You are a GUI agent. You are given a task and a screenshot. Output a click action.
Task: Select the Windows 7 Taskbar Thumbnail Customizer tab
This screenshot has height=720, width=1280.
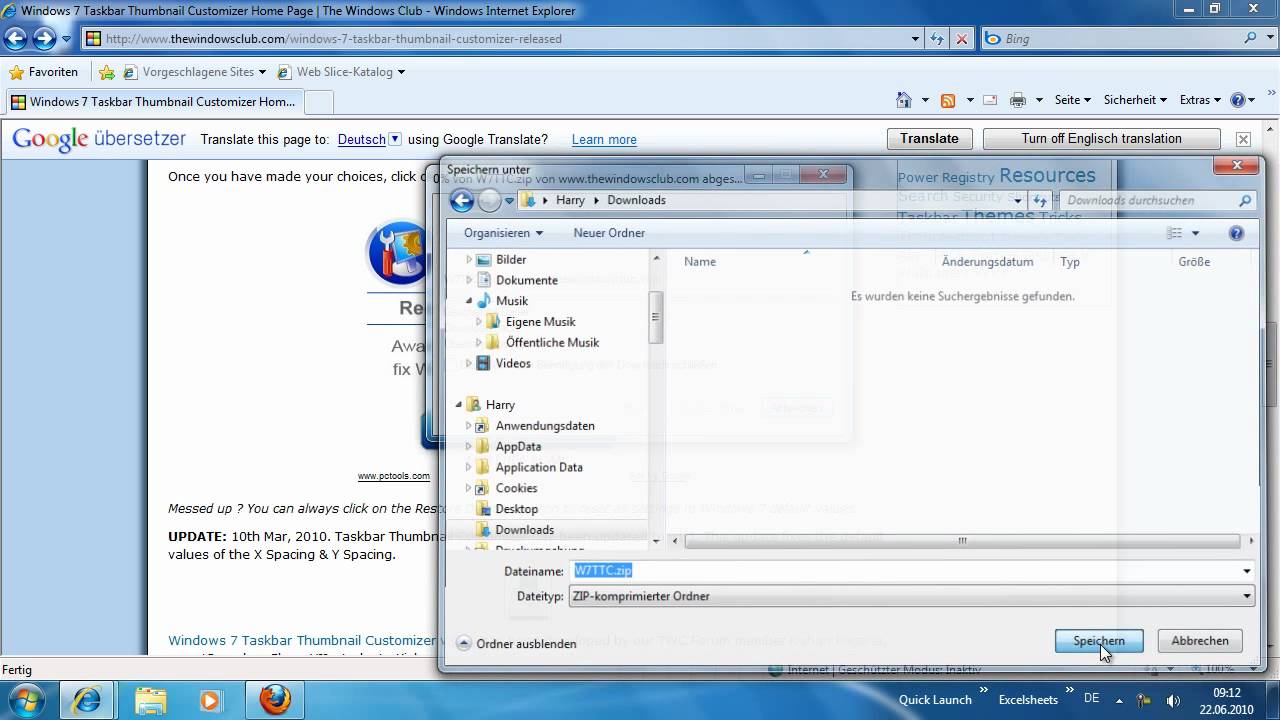[153, 102]
